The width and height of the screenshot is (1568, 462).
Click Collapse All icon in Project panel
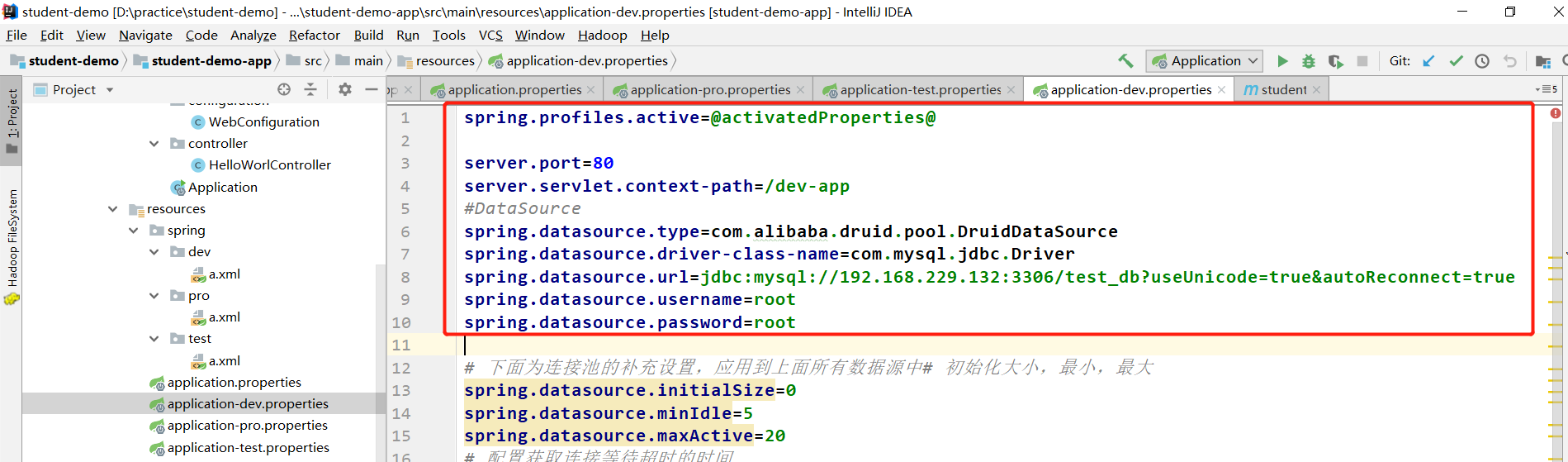(310, 89)
